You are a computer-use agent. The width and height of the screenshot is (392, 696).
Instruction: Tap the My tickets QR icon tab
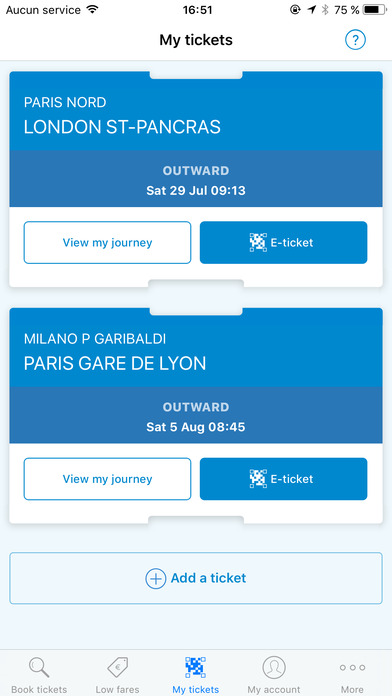tap(195, 668)
